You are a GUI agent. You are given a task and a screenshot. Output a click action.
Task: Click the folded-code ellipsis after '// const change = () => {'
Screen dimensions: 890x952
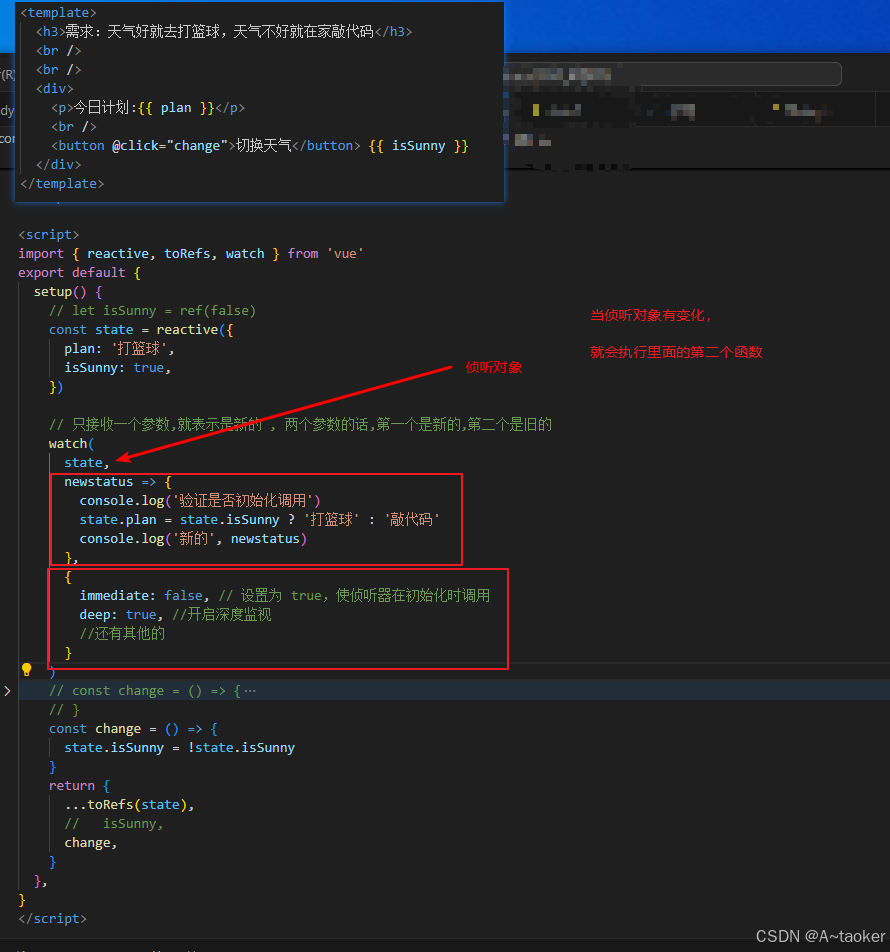tap(250, 691)
